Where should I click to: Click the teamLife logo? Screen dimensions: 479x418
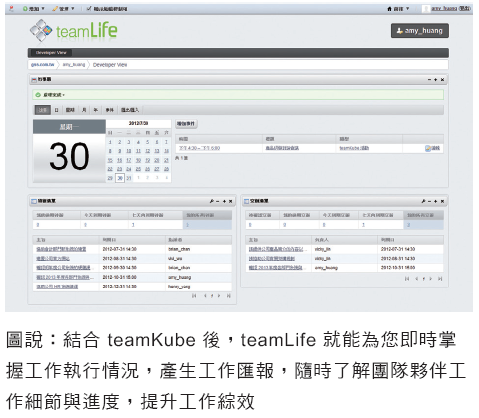click(x=74, y=31)
